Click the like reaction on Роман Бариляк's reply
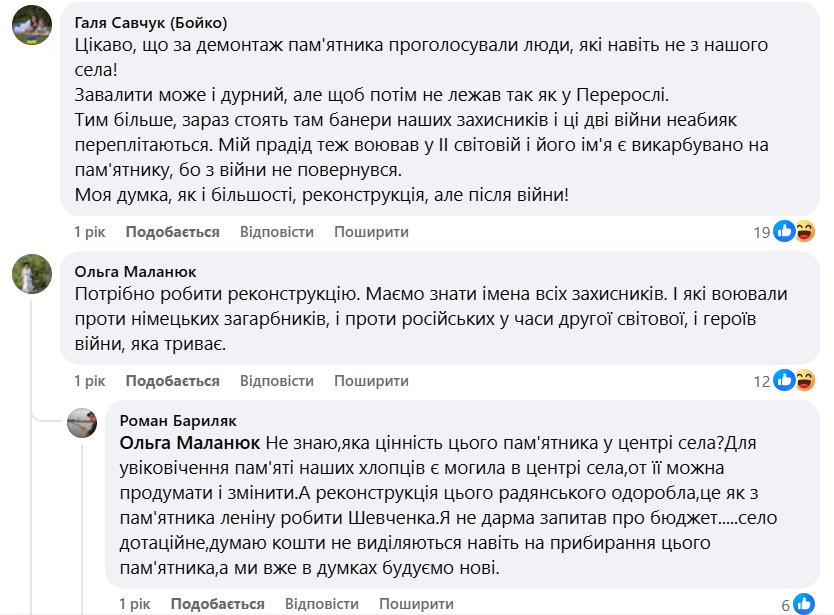The width and height of the screenshot is (834, 615). point(805,604)
